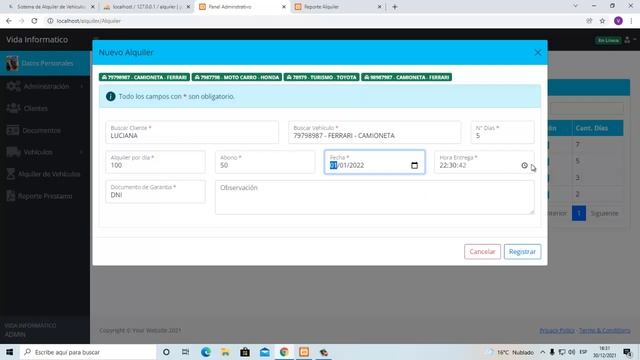Select the Turismo Toyota badge
The width and height of the screenshot is (640, 360).
click(x=322, y=77)
